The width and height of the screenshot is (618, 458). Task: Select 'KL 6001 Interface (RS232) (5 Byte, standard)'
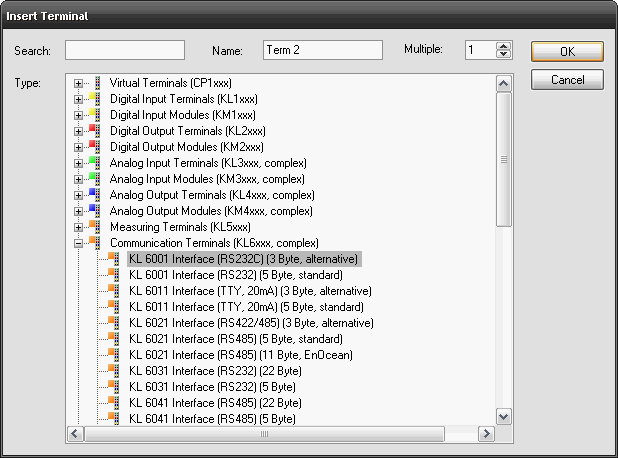pyautogui.click(x=236, y=275)
